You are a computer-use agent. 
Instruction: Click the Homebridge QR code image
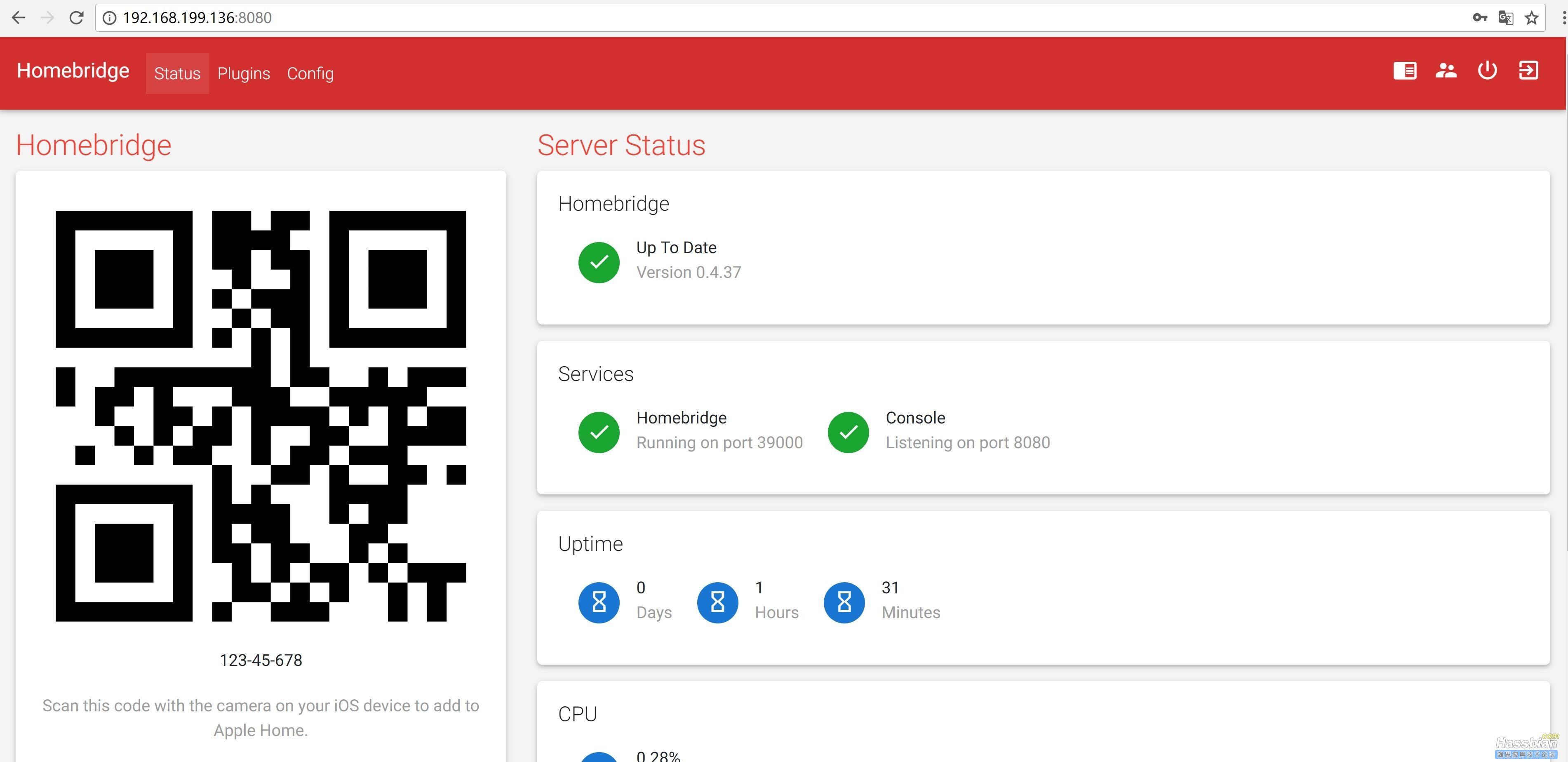(261, 416)
